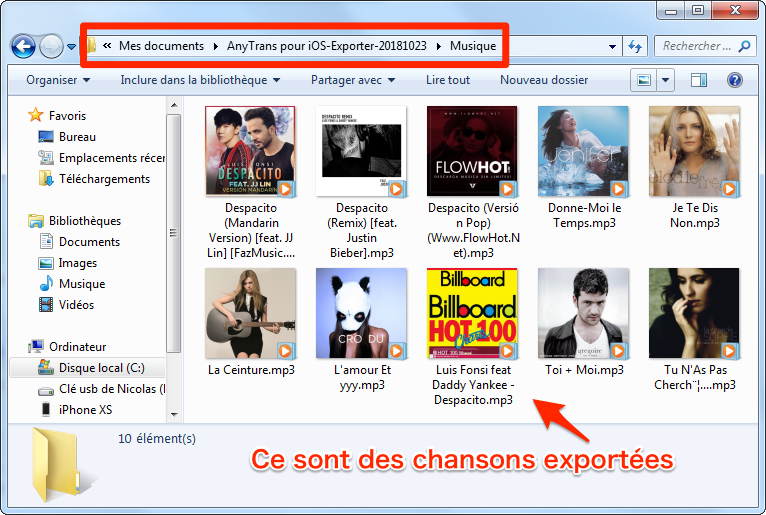Viewport: 766px width, 515px height.
Task: Click the Vidéos film icon in sidebar
Action: [x=45, y=305]
